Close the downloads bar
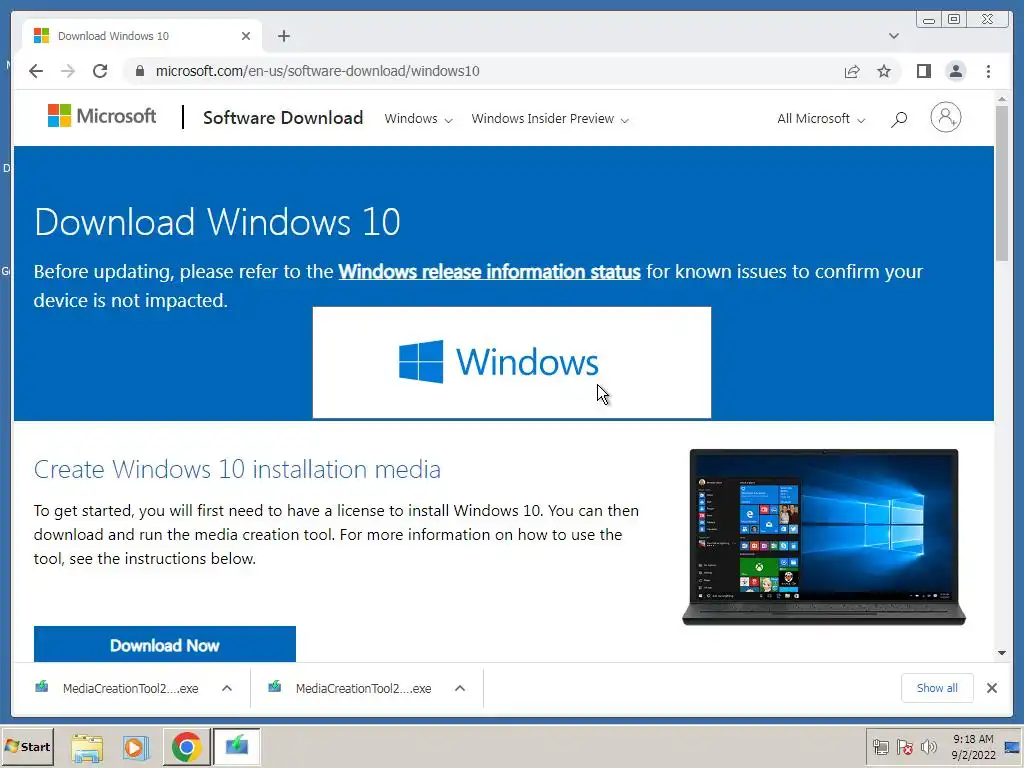 992,688
